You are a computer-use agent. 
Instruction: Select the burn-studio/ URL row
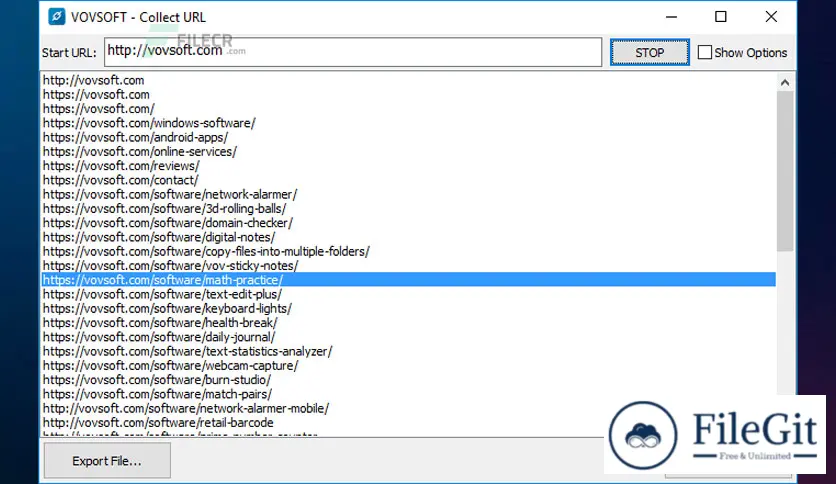click(409, 380)
